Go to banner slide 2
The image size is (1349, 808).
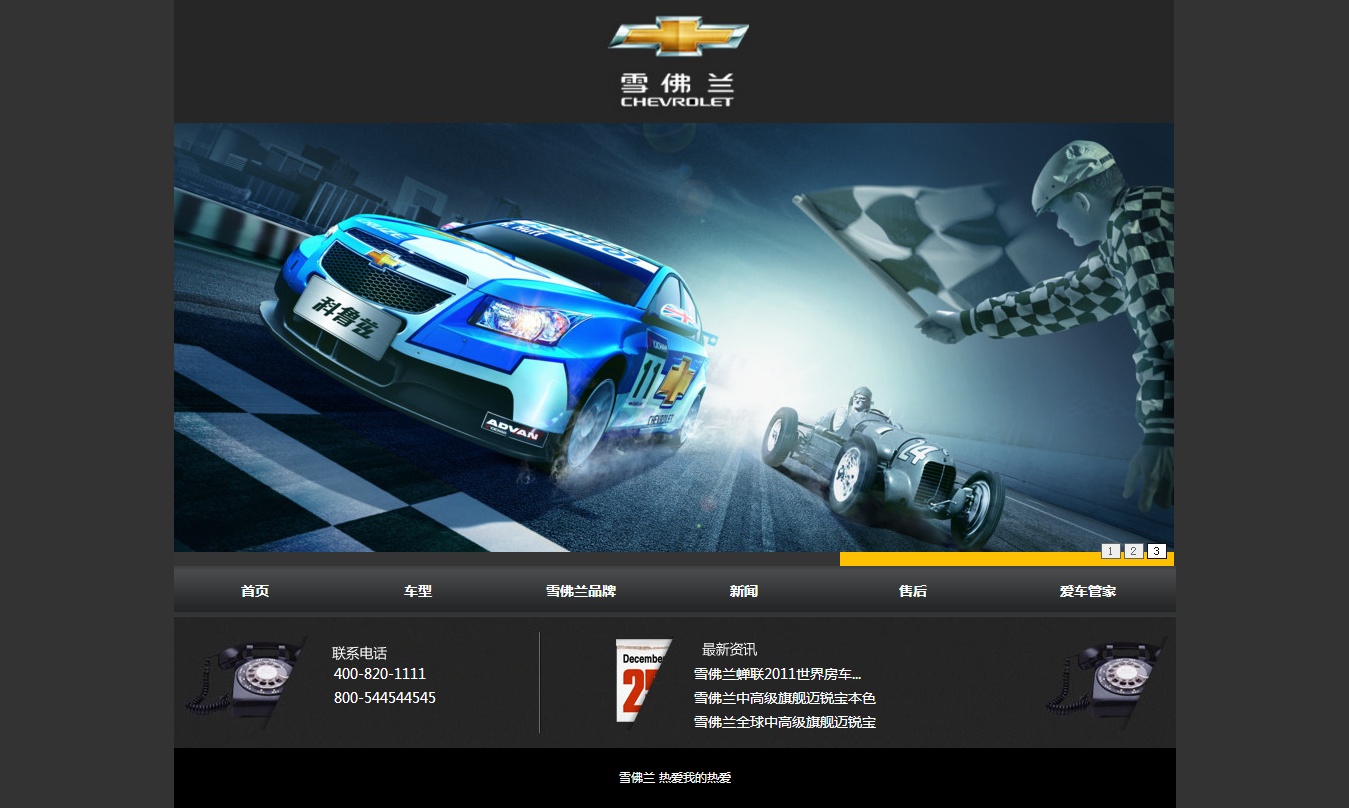click(1134, 551)
